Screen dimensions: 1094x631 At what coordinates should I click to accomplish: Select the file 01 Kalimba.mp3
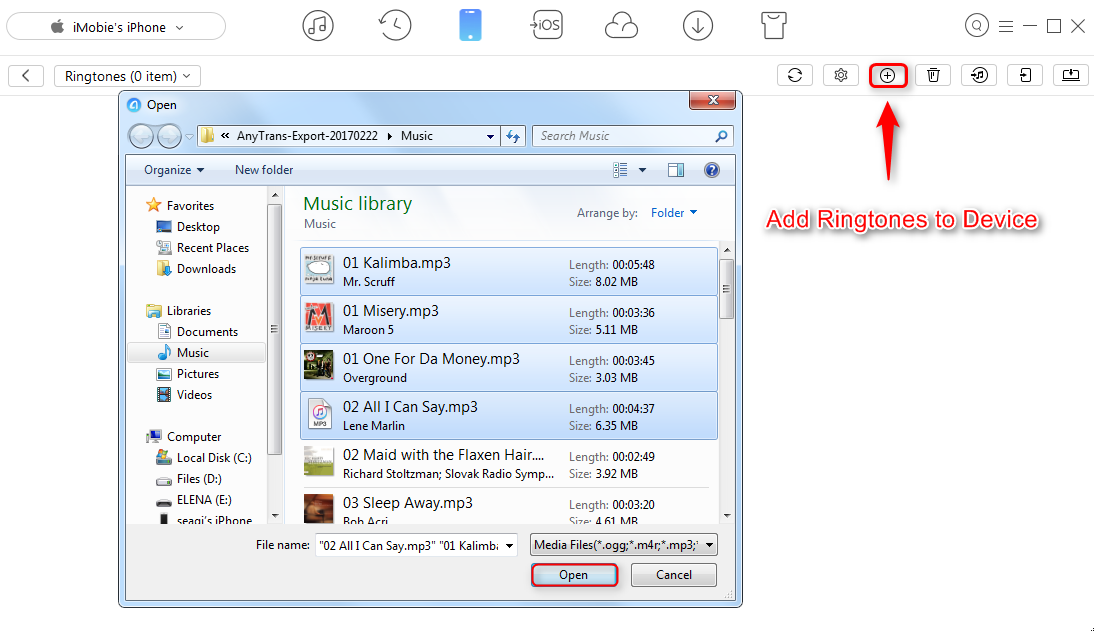[x=509, y=272]
